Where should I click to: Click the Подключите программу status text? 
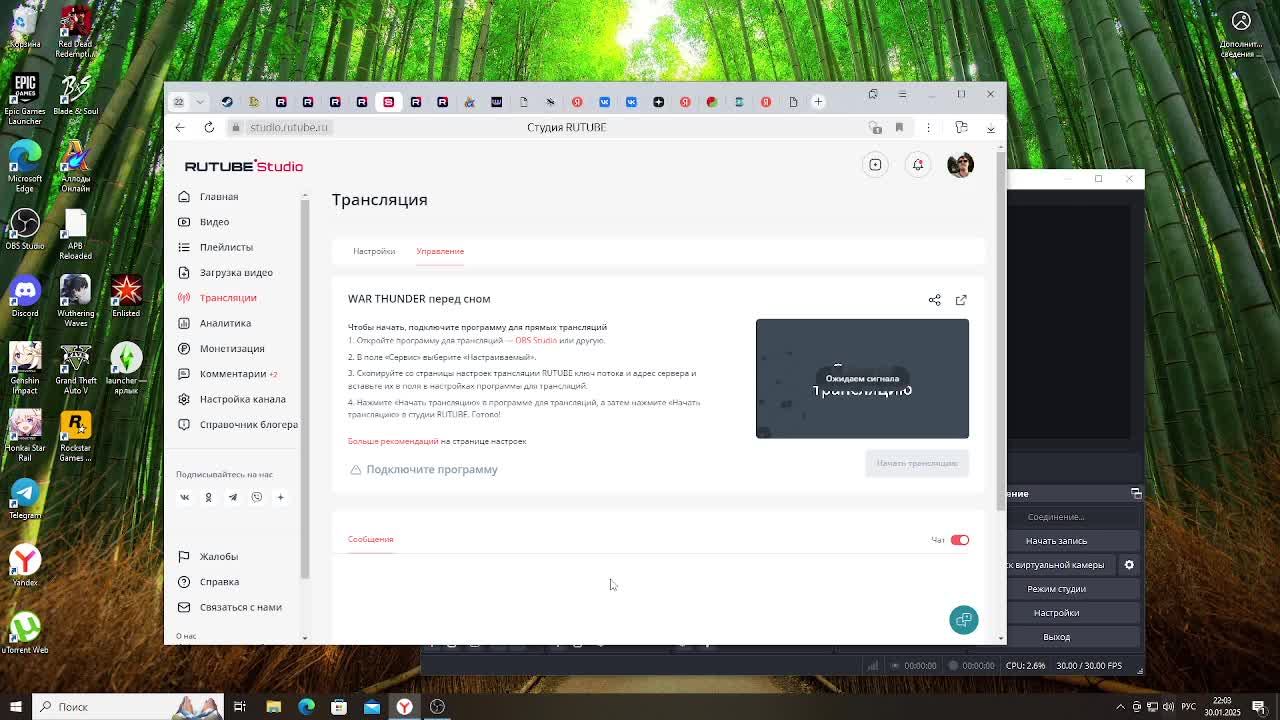(431, 469)
